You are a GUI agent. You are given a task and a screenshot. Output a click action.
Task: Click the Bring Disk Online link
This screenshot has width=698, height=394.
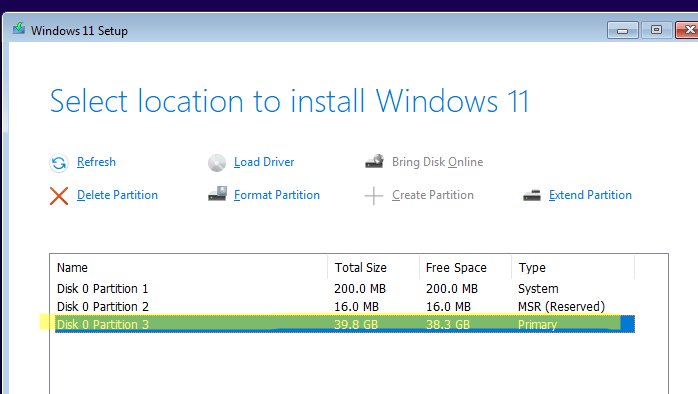[437, 162]
